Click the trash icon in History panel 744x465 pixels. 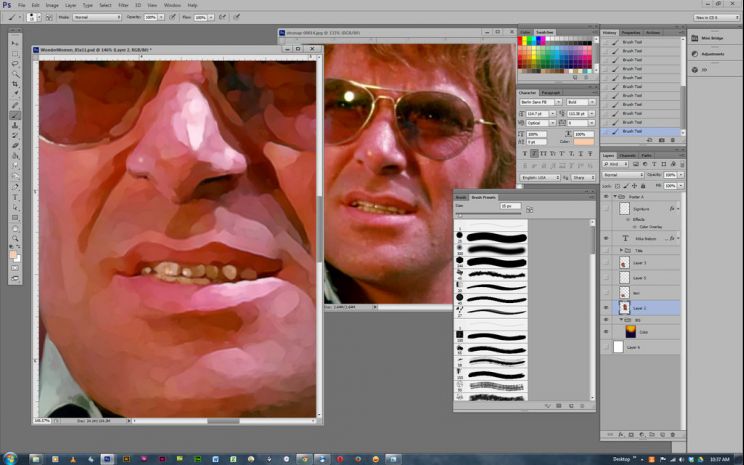tap(672, 140)
